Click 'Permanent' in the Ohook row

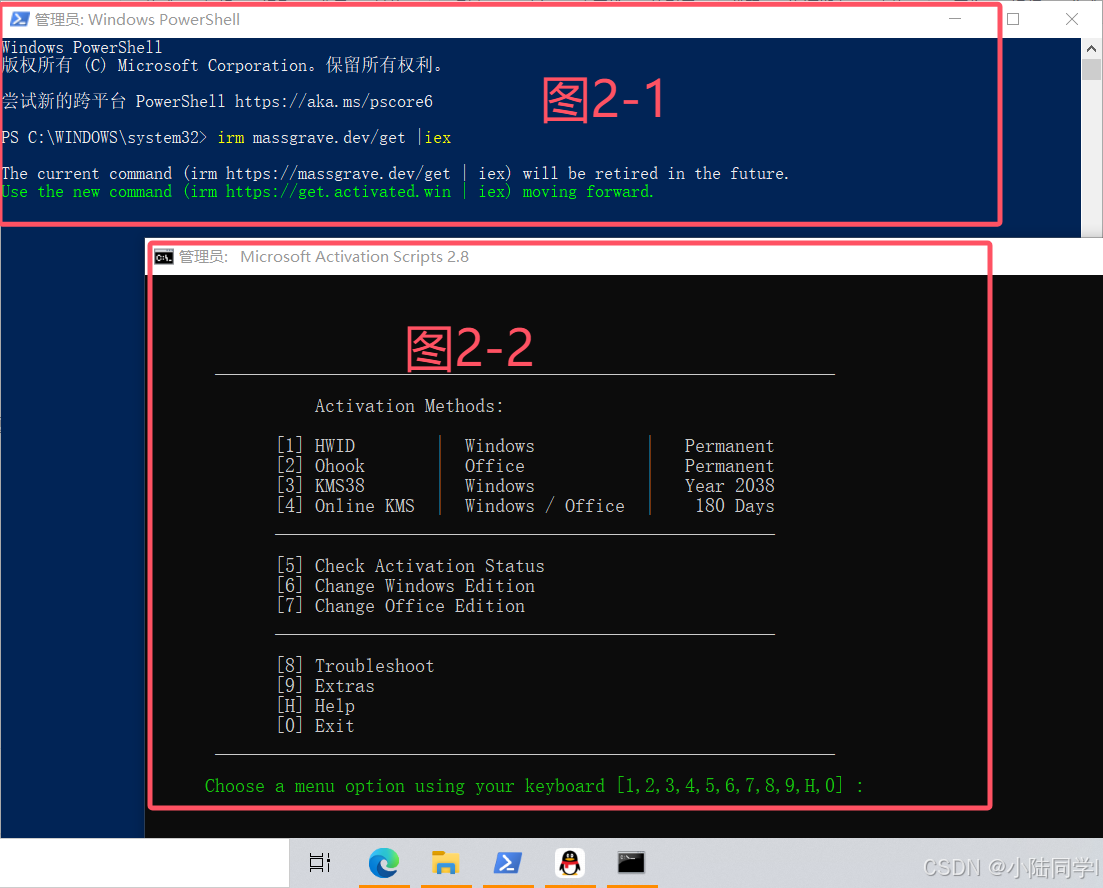click(729, 466)
